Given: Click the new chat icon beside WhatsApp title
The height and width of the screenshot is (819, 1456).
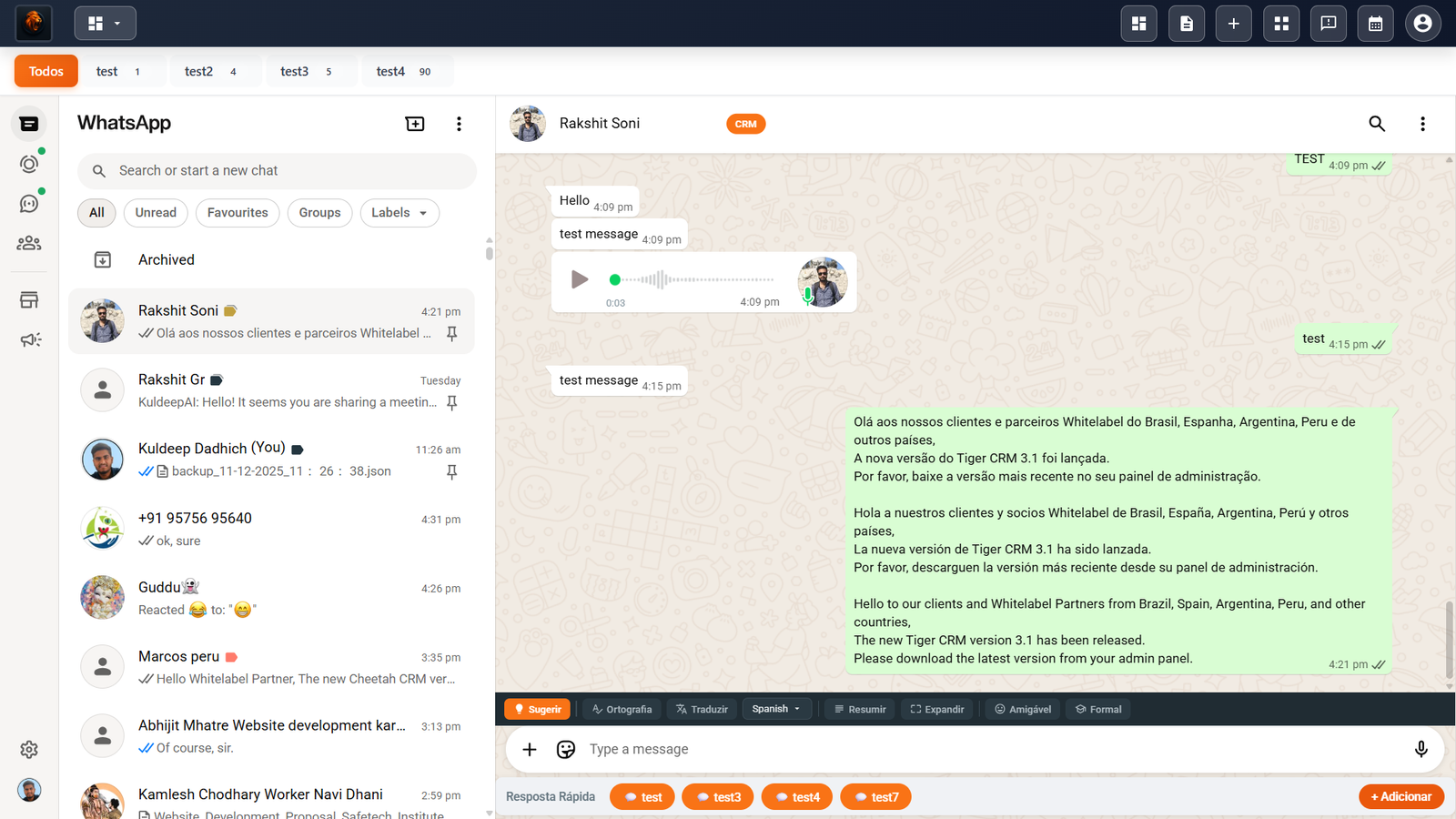Looking at the screenshot, I should pyautogui.click(x=415, y=123).
